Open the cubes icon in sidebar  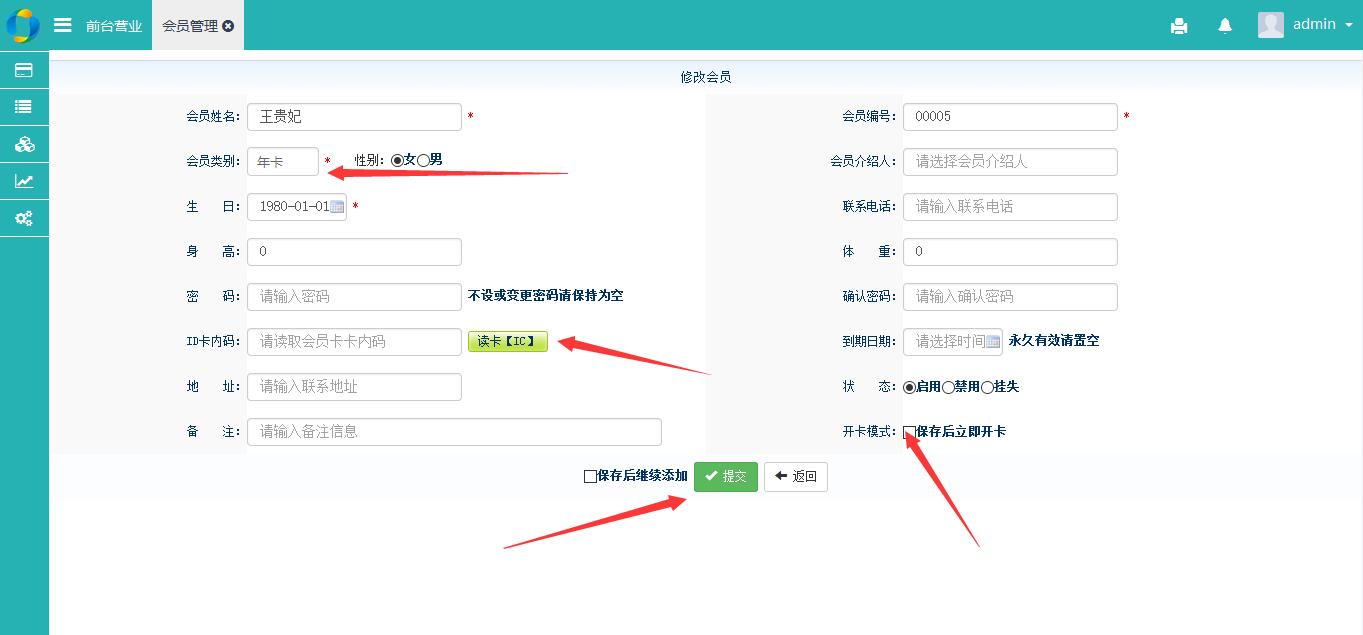click(x=24, y=144)
